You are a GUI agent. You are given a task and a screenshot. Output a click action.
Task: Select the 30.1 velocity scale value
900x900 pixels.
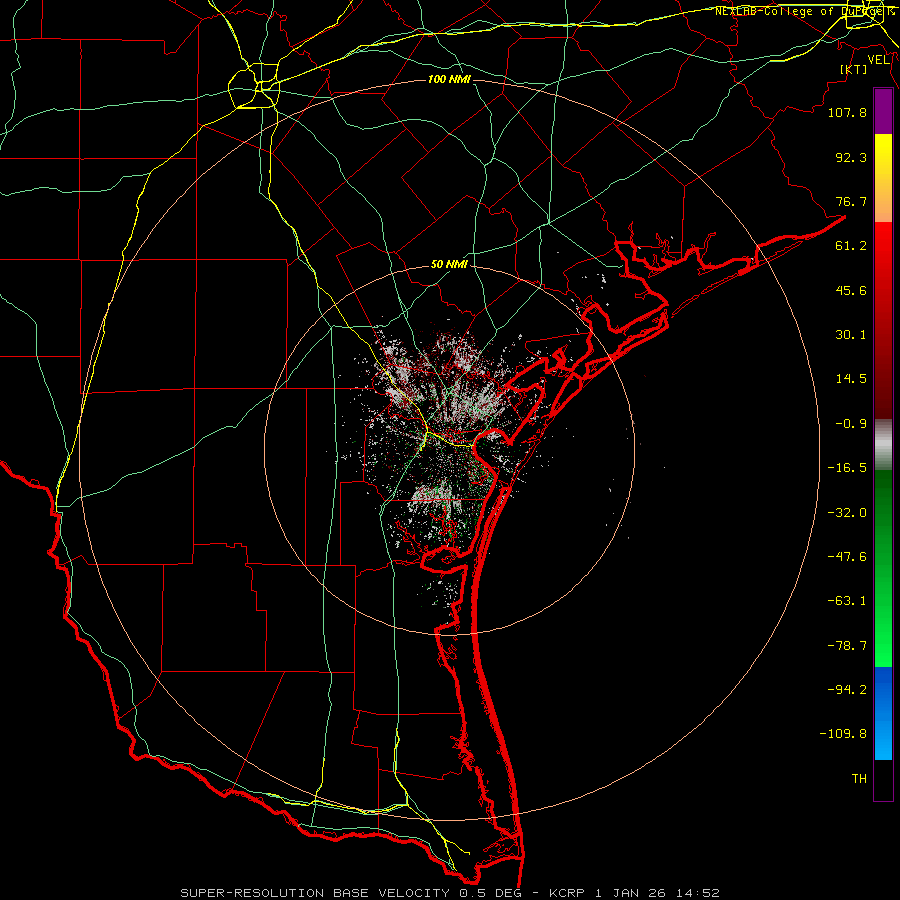[x=851, y=335]
